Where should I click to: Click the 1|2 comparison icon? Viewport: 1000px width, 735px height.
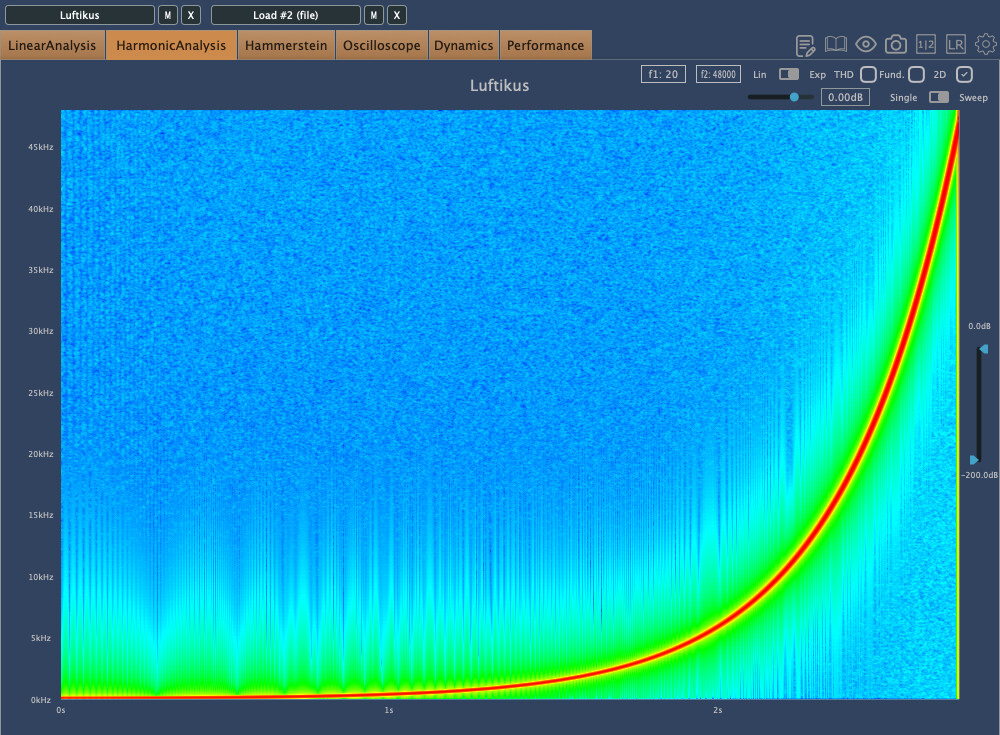(926, 45)
